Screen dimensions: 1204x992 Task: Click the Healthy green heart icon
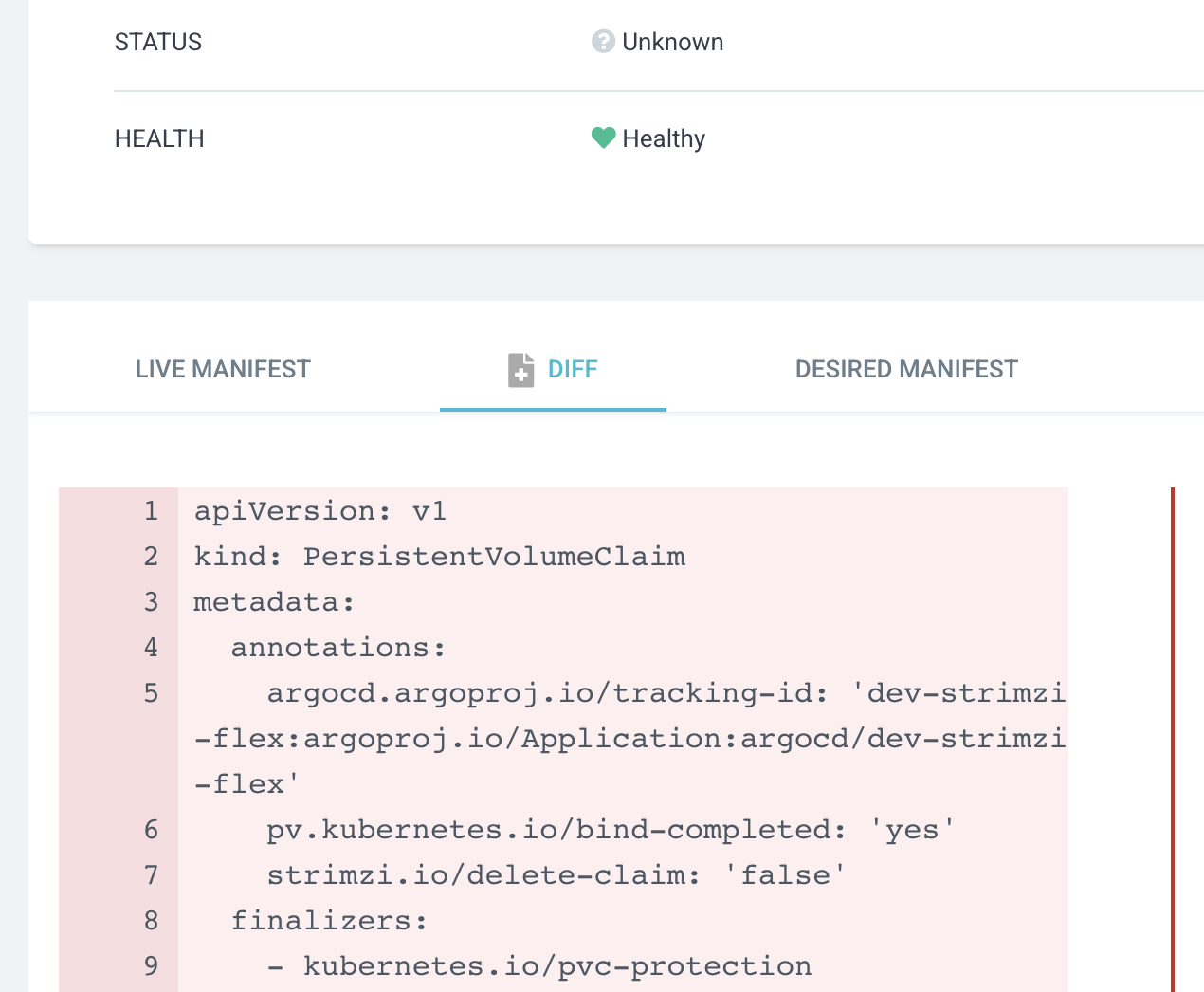(603, 138)
